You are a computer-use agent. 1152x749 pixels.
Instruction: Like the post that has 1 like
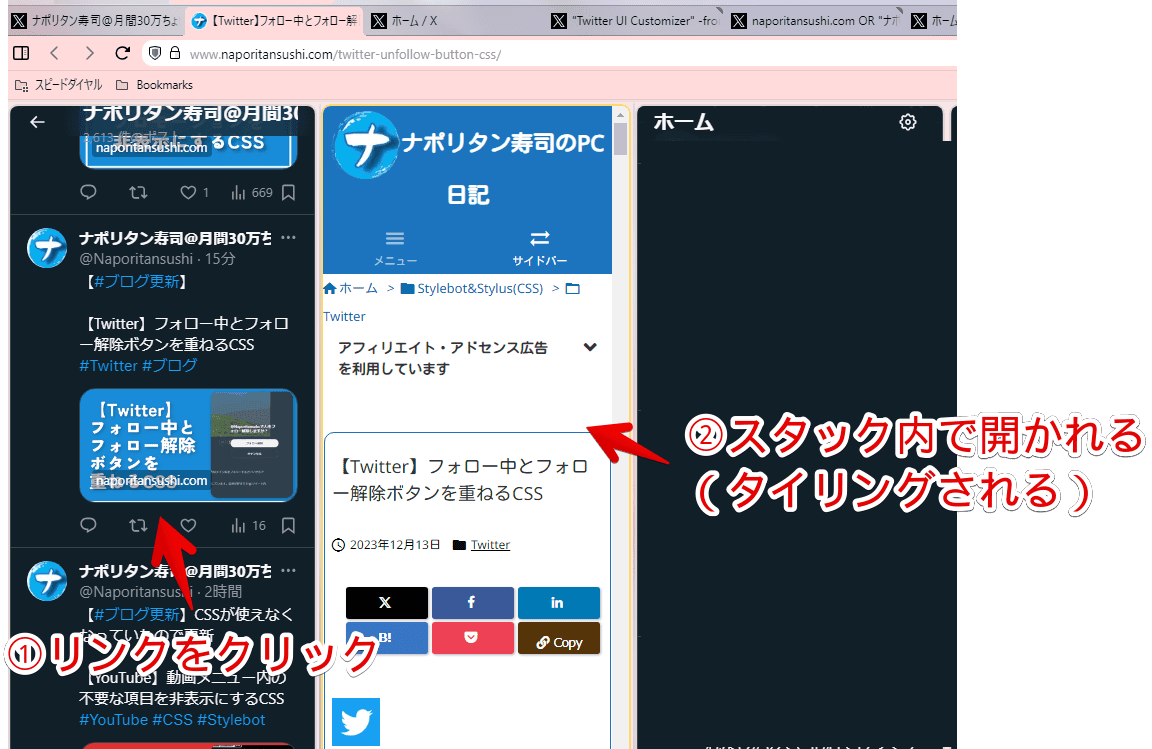[189, 193]
